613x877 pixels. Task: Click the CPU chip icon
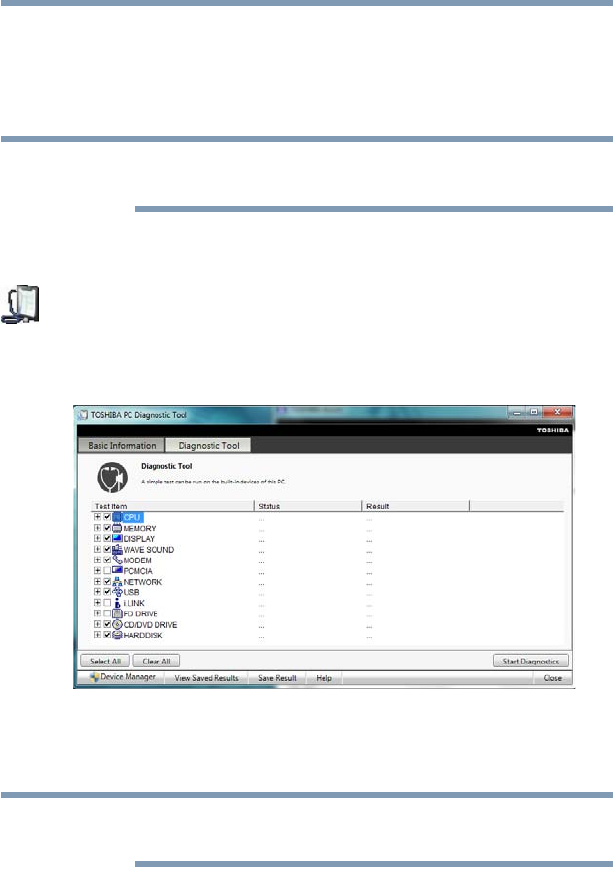117,517
